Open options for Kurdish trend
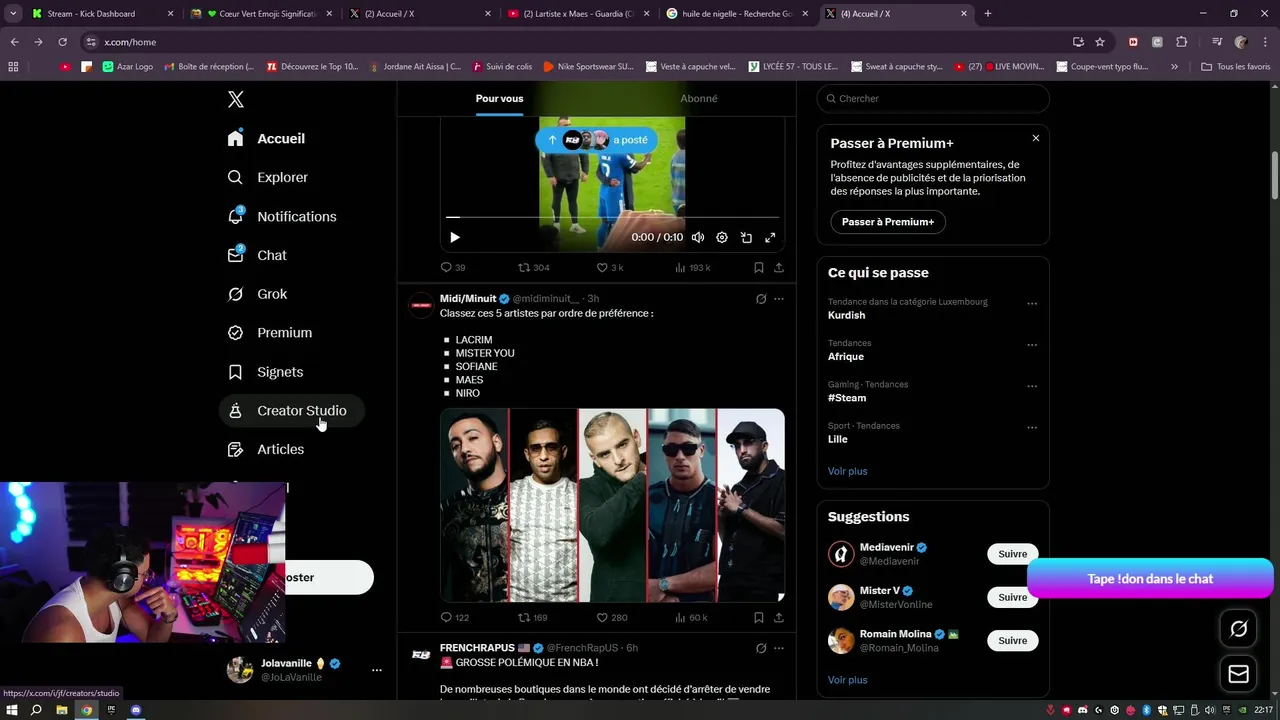1280x720 pixels. pyautogui.click(x=1032, y=304)
